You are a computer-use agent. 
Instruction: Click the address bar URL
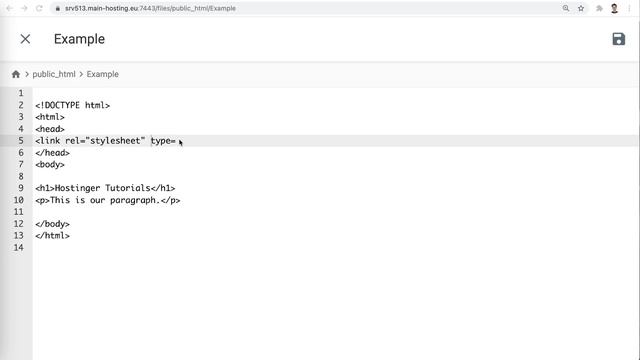tap(150, 8)
